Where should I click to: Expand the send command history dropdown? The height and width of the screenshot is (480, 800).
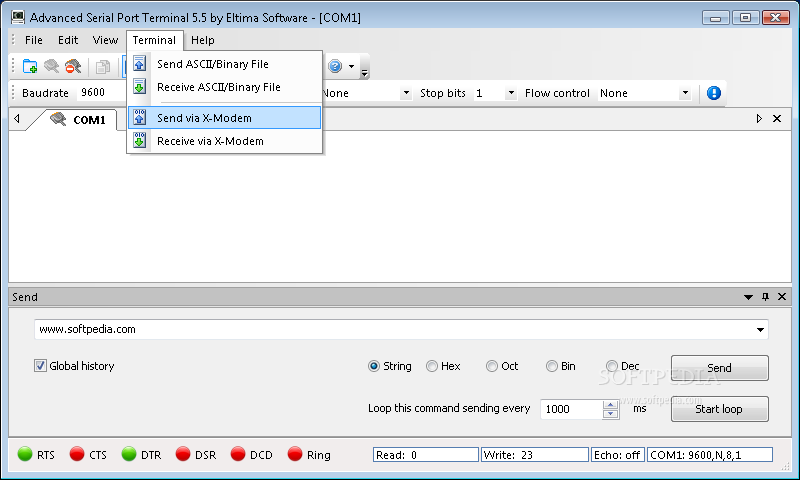click(x=760, y=330)
